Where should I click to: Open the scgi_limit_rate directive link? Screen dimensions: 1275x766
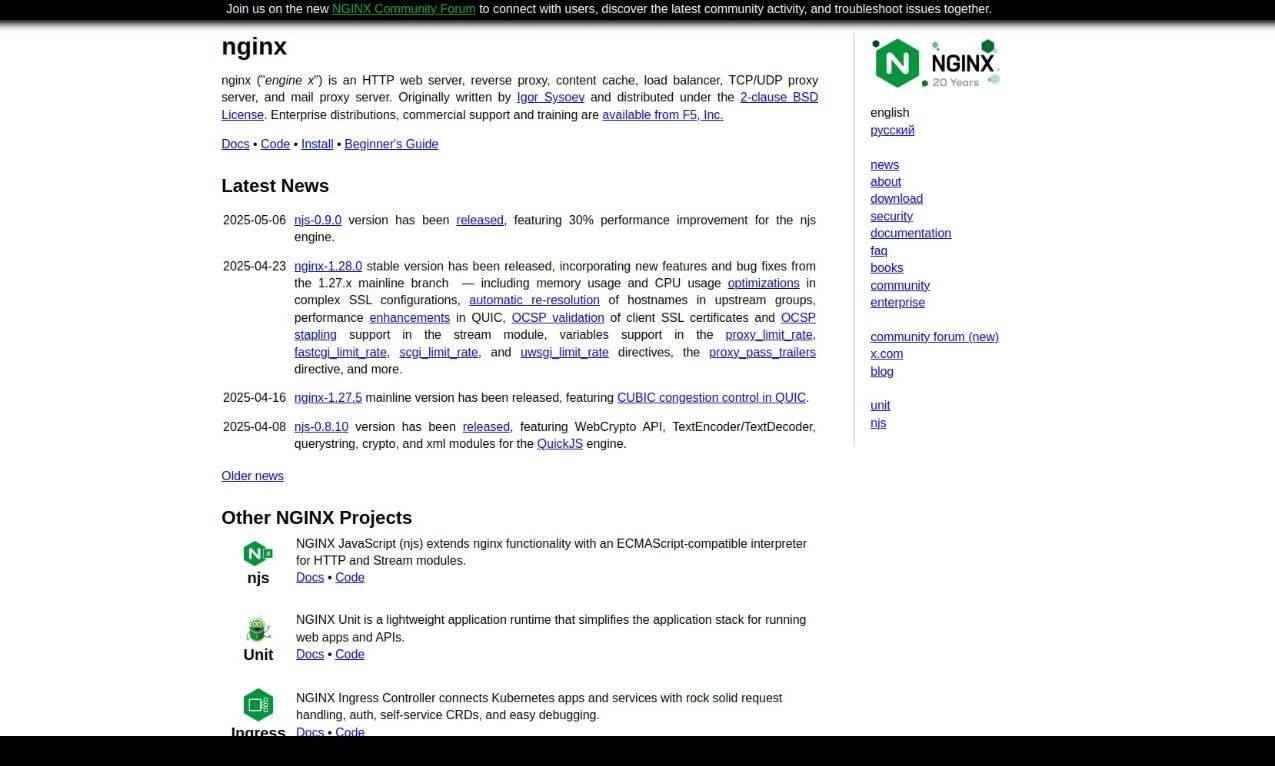point(439,352)
